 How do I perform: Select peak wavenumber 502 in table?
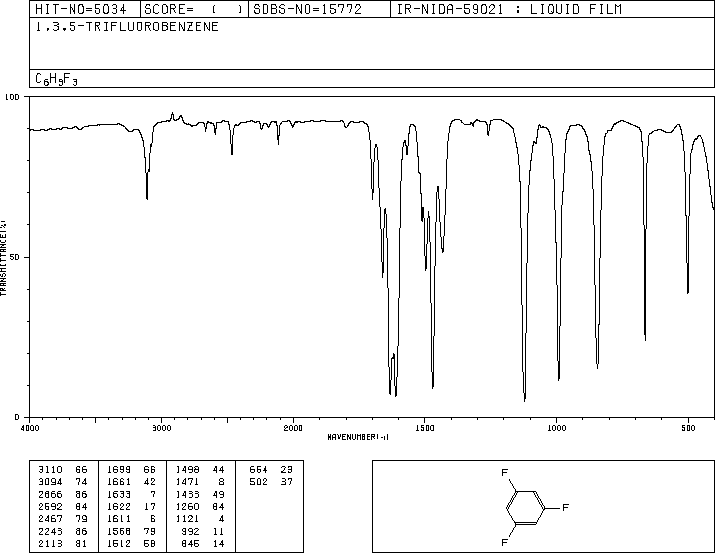coord(259,482)
